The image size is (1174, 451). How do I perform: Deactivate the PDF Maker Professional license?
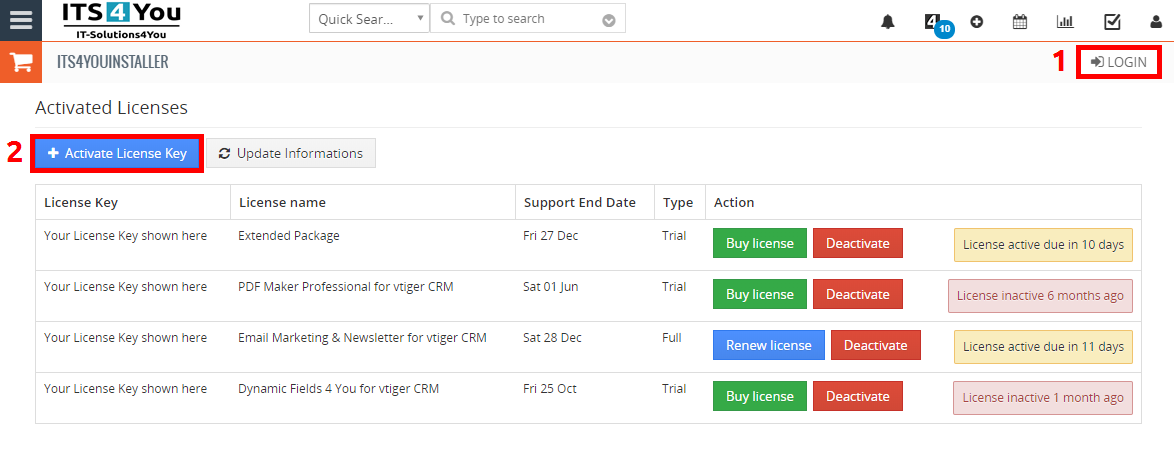click(x=857, y=294)
